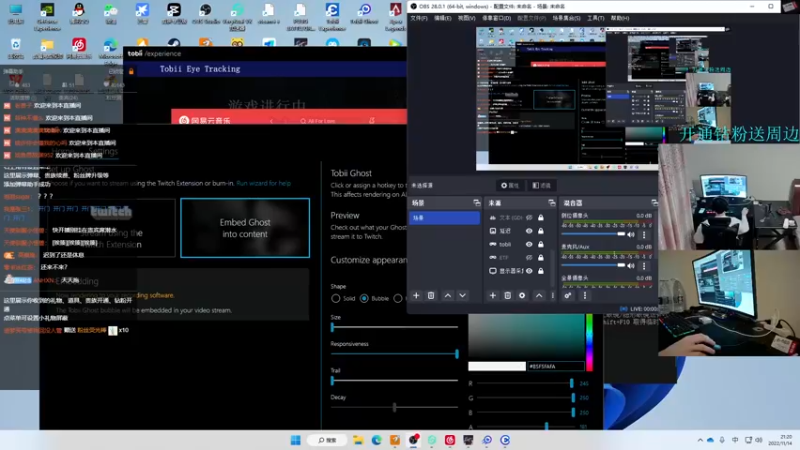
Task: Move the selected source up
Action: click(x=539, y=295)
